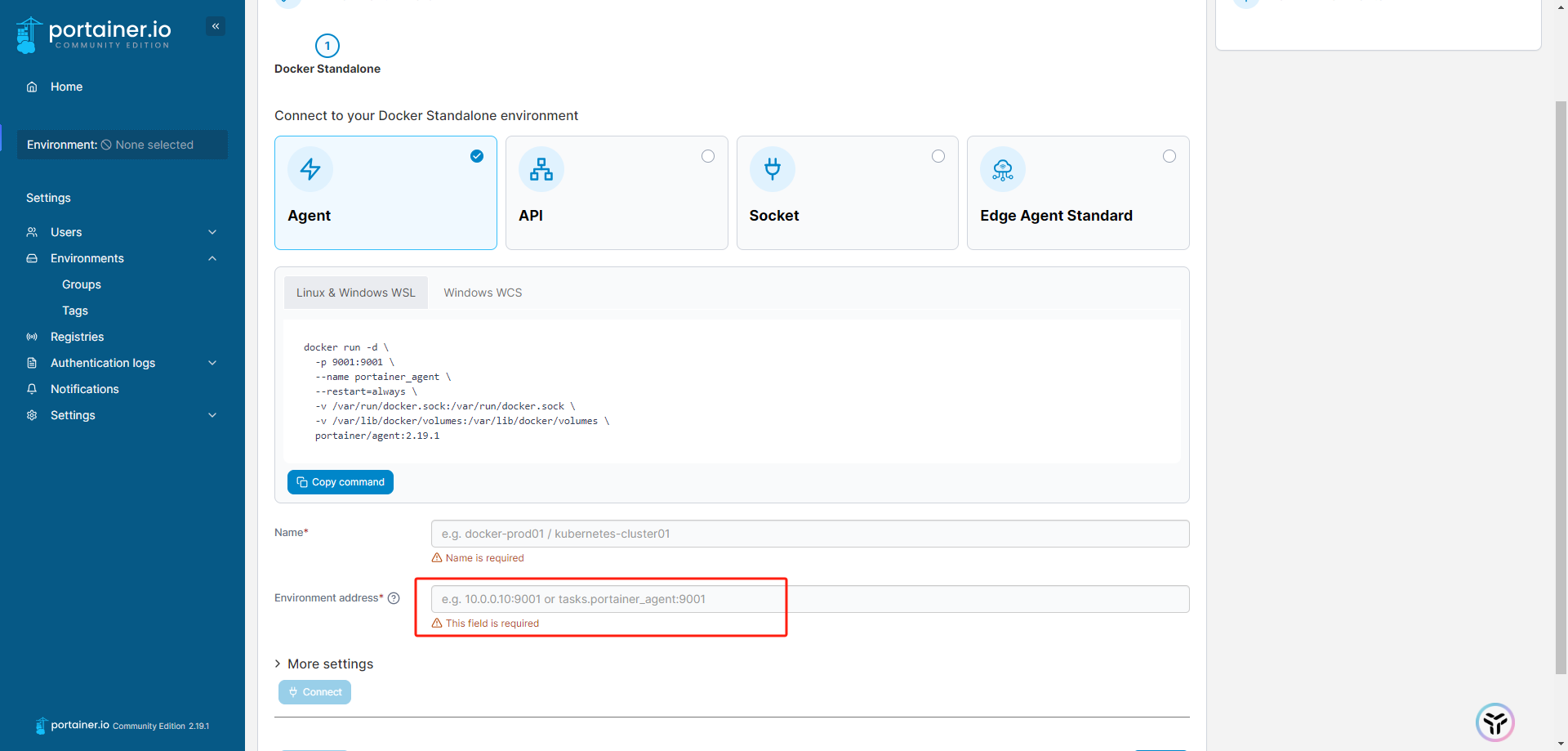Click the Environments drive icon

pyautogui.click(x=32, y=258)
